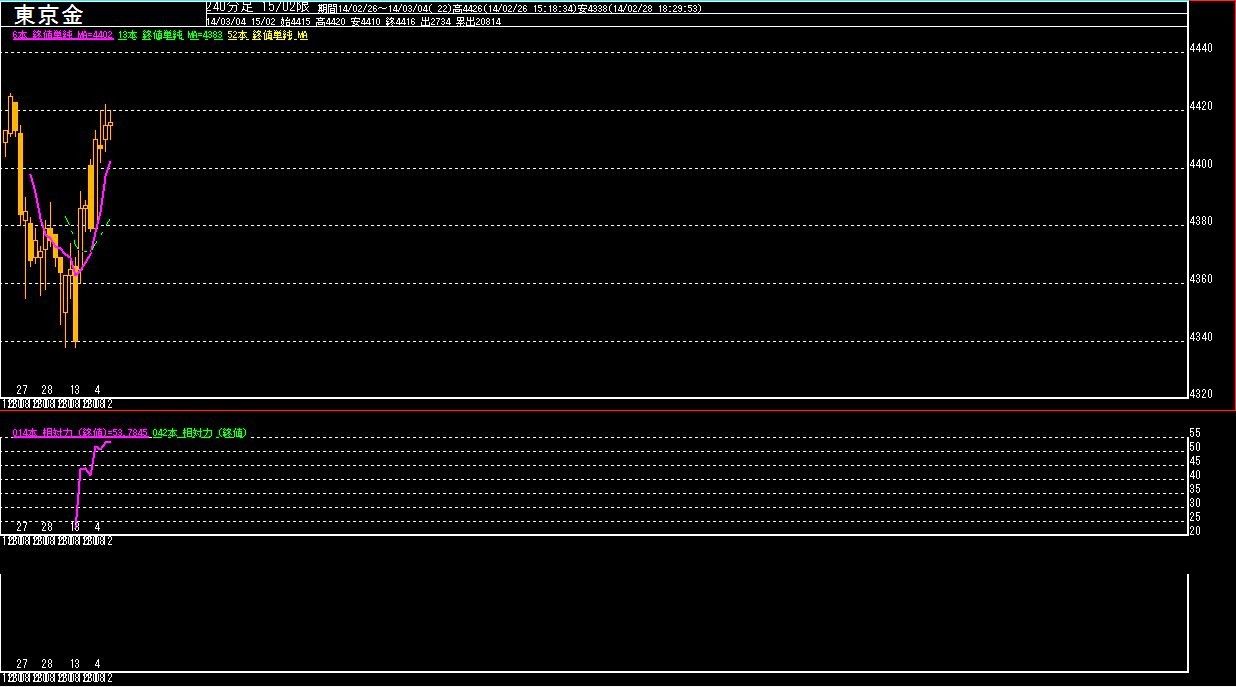
Task: Click date label 28 under price chart
Action: click(x=46, y=389)
